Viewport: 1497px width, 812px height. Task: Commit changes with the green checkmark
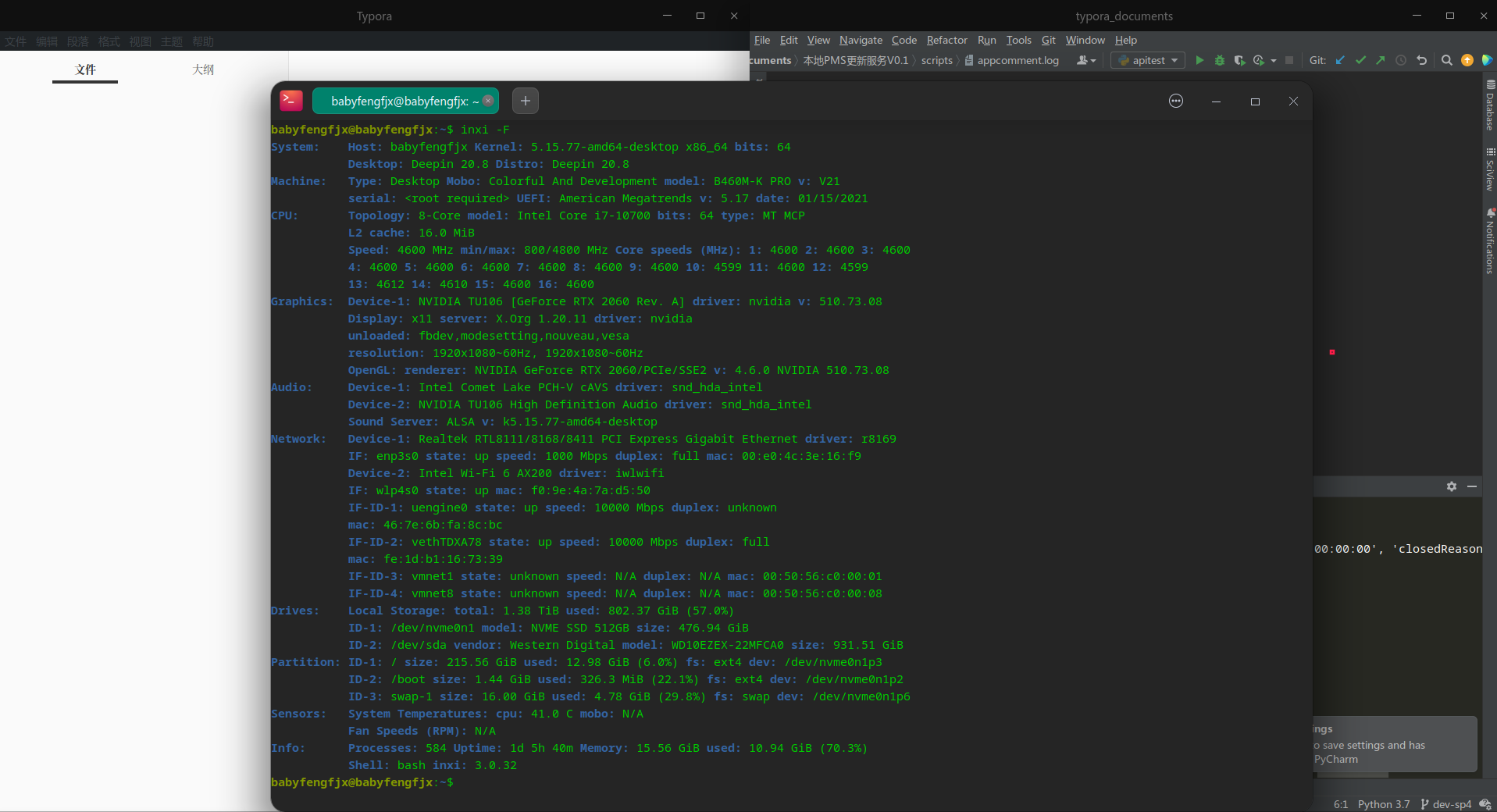(1360, 60)
